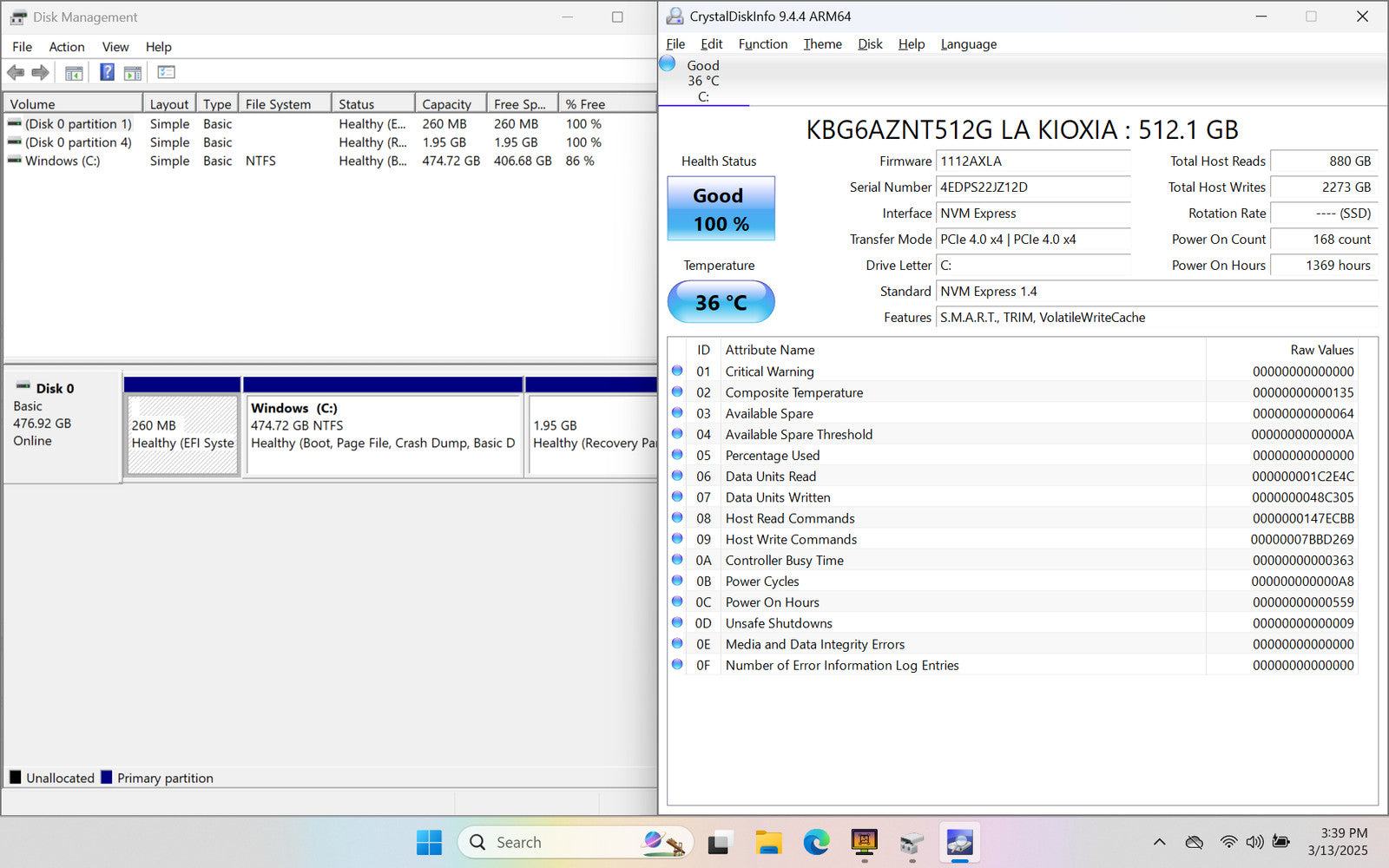Click the Serial Number field 4EDPS22JZ12D
This screenshot has height=868, width=1389.
[x=1033, y=187]
